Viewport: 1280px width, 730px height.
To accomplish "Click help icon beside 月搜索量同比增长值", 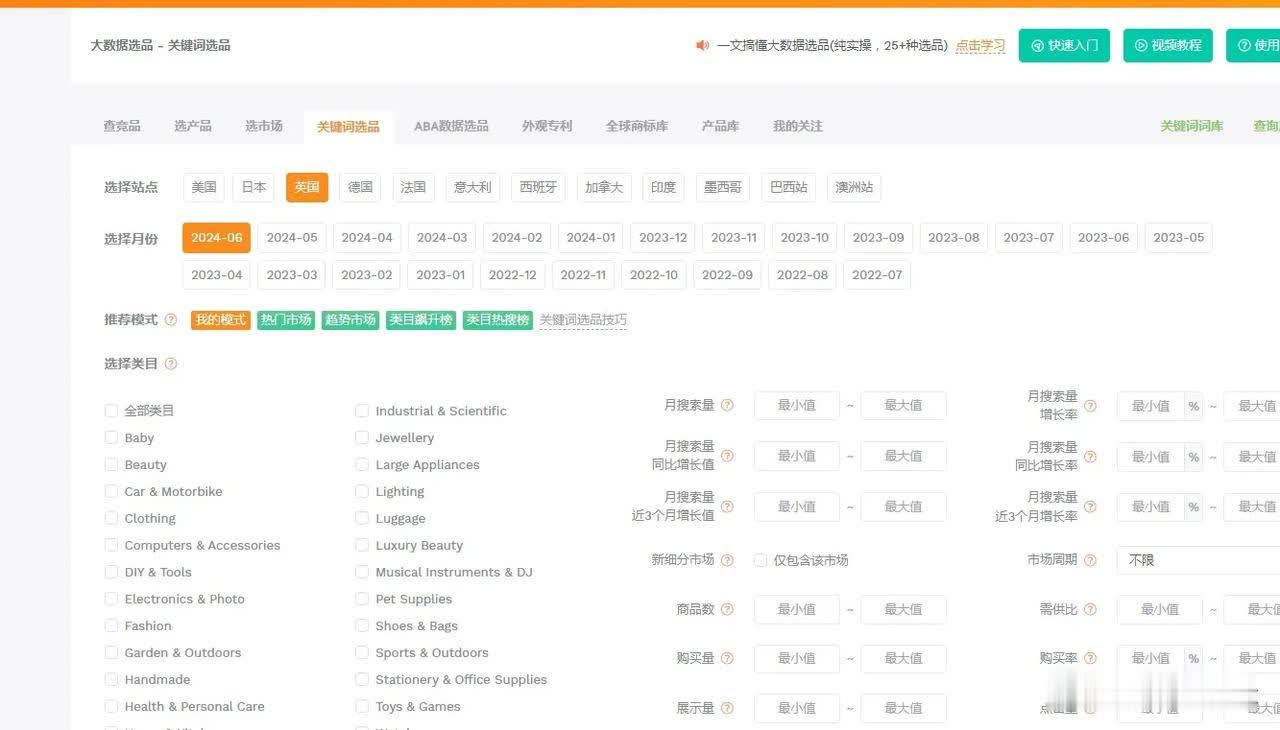I will 727,456.
